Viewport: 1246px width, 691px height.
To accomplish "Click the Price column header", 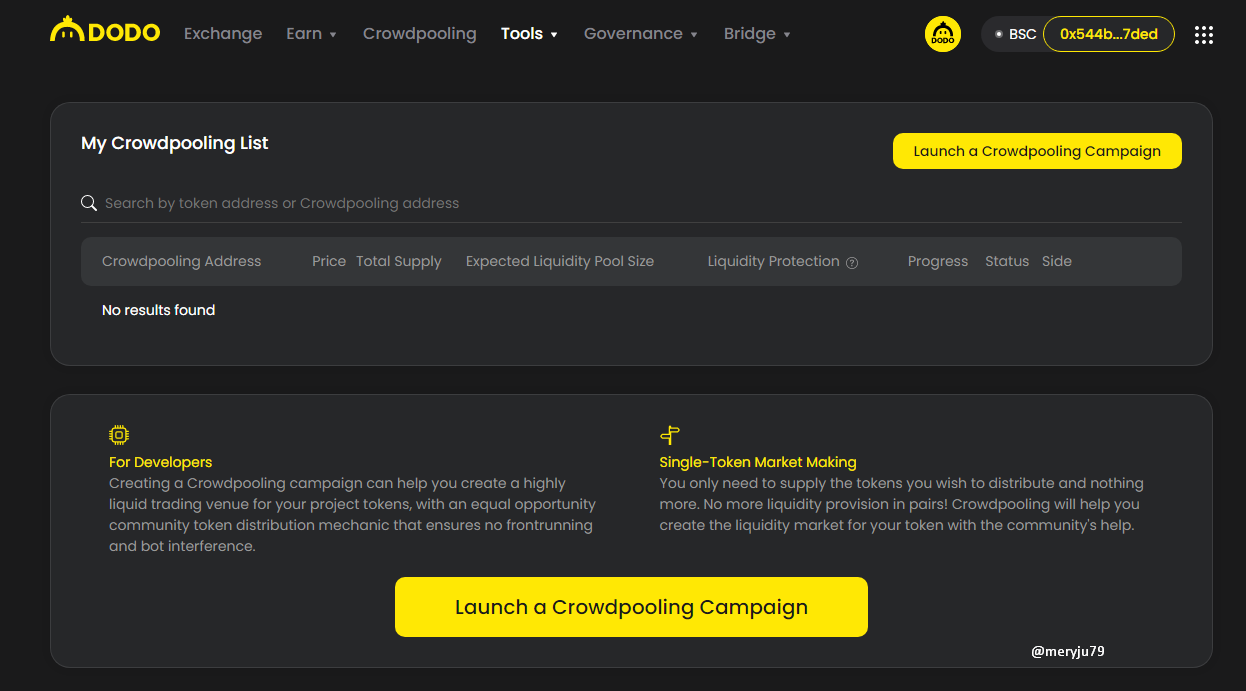I will [329, 261].
